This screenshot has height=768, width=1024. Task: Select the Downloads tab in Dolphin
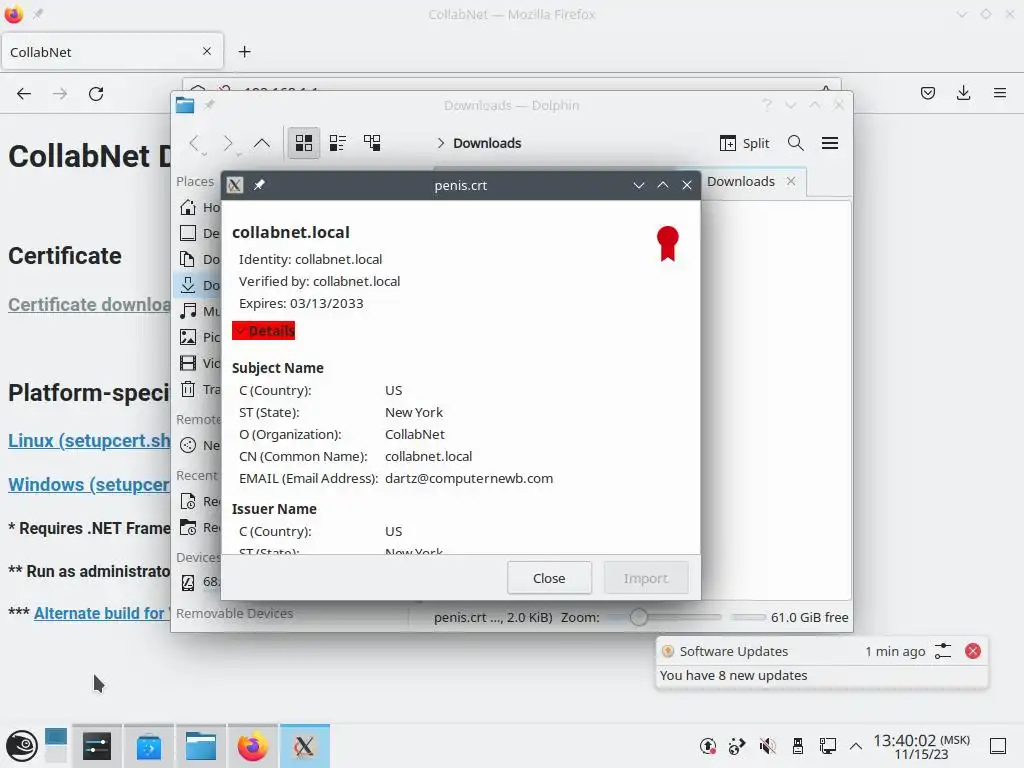click(x=741, y=182)
